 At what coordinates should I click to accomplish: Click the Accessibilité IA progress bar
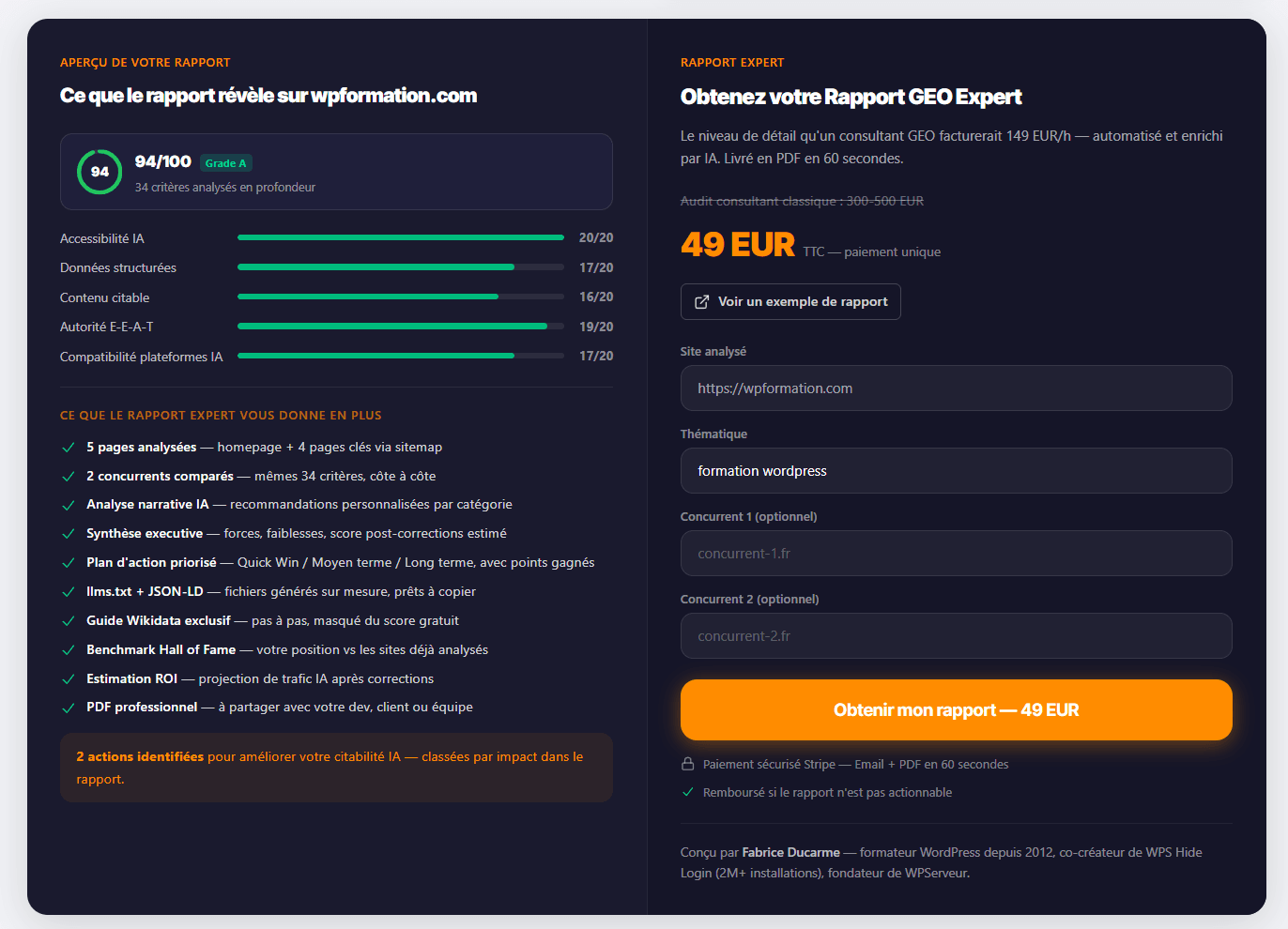click(x=400, y=237)
